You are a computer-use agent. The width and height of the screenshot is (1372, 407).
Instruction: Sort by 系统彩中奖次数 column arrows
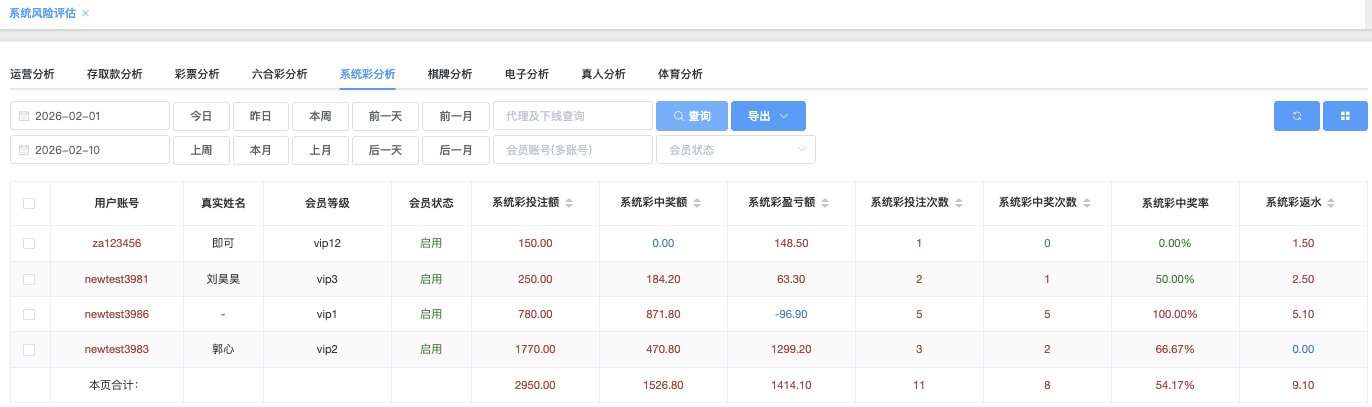click(x=1087, y=203)
